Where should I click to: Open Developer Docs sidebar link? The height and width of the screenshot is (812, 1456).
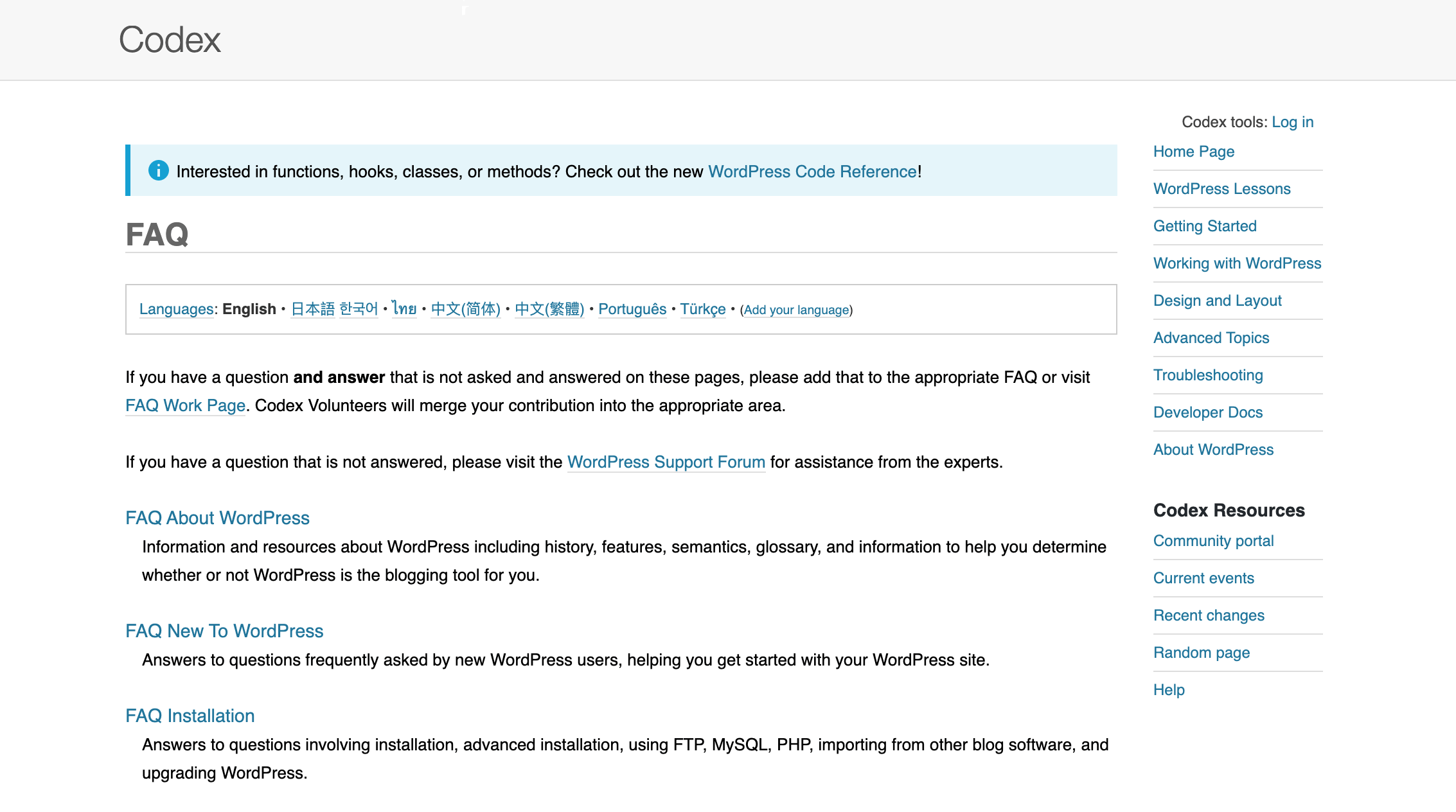1208,412
